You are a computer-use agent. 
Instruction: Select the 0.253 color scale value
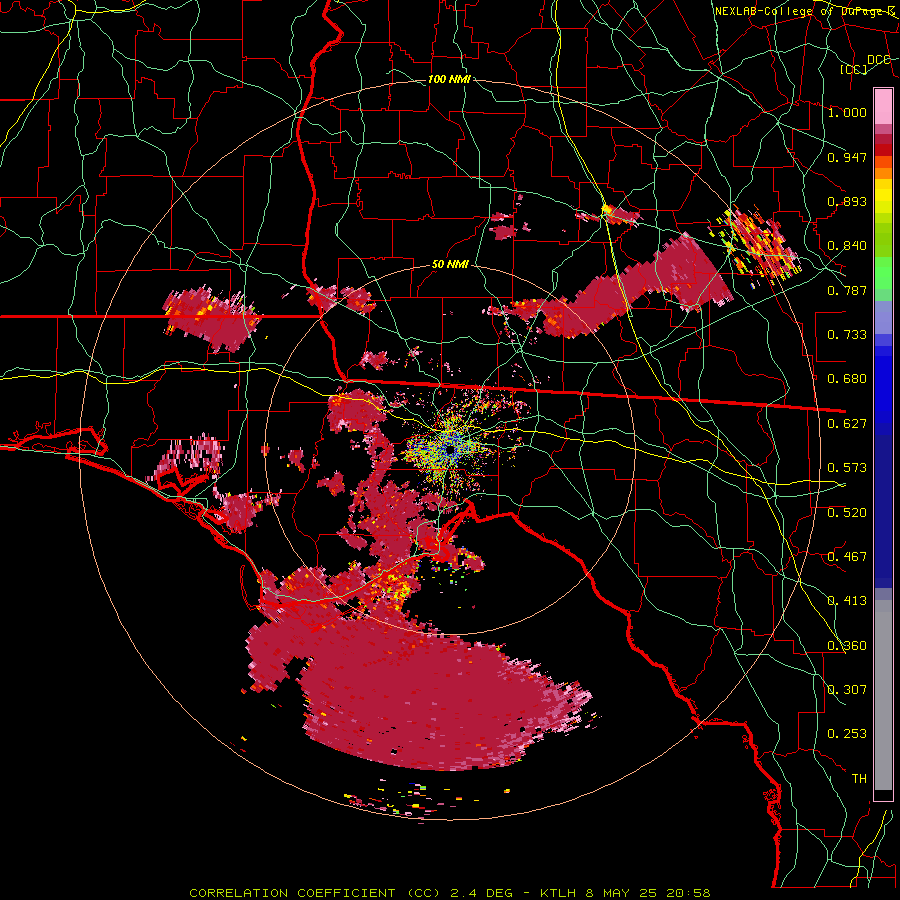tap(847, 734)
